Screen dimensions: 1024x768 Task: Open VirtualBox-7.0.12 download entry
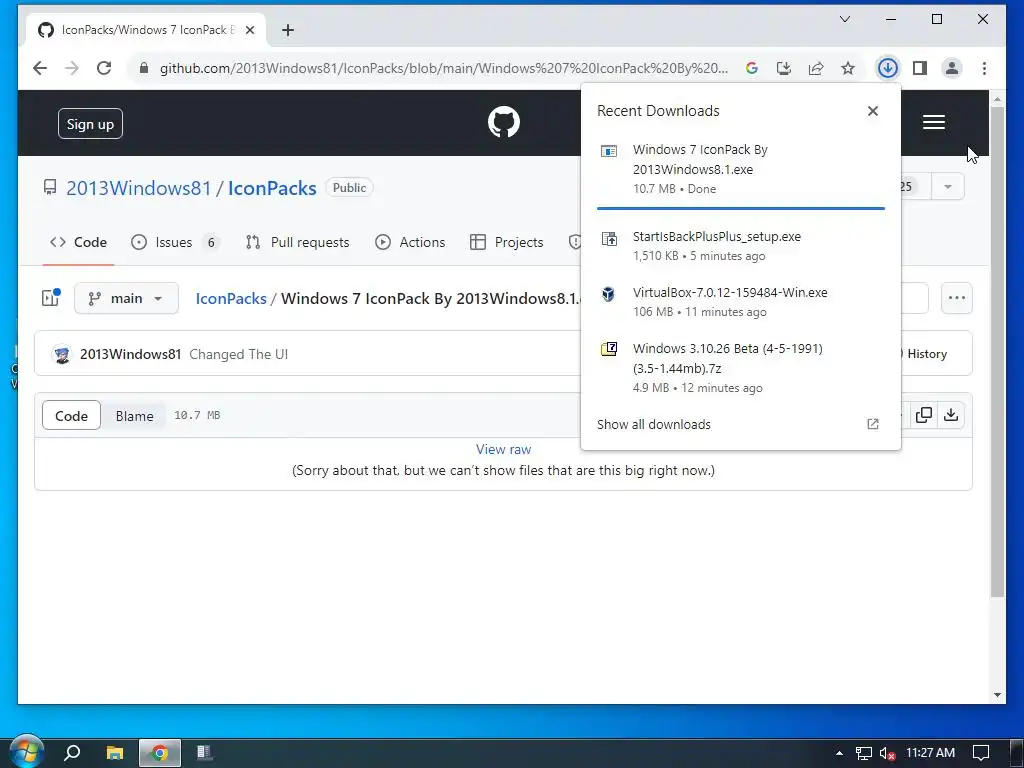pyautogui.click(x=741, y=302)
